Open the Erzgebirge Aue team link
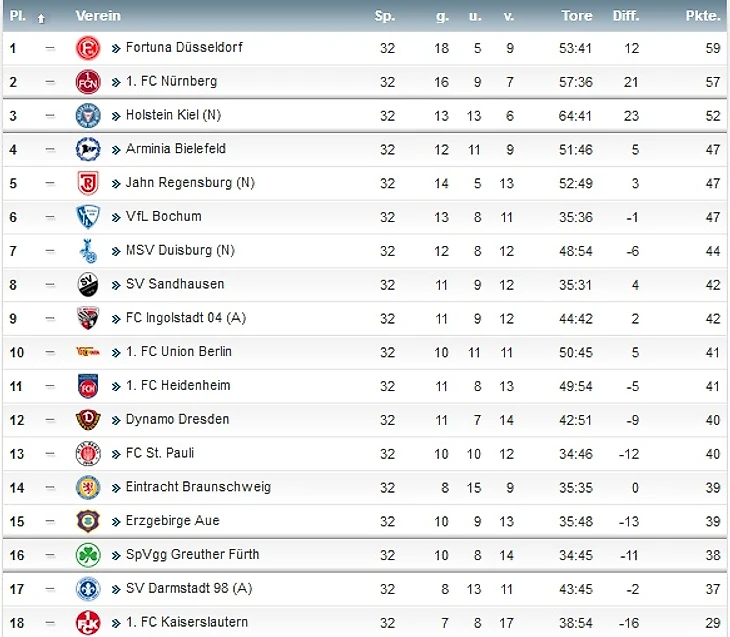Viewport: 730px width, 637px height. pyautogui.click(x=172, y=520)
